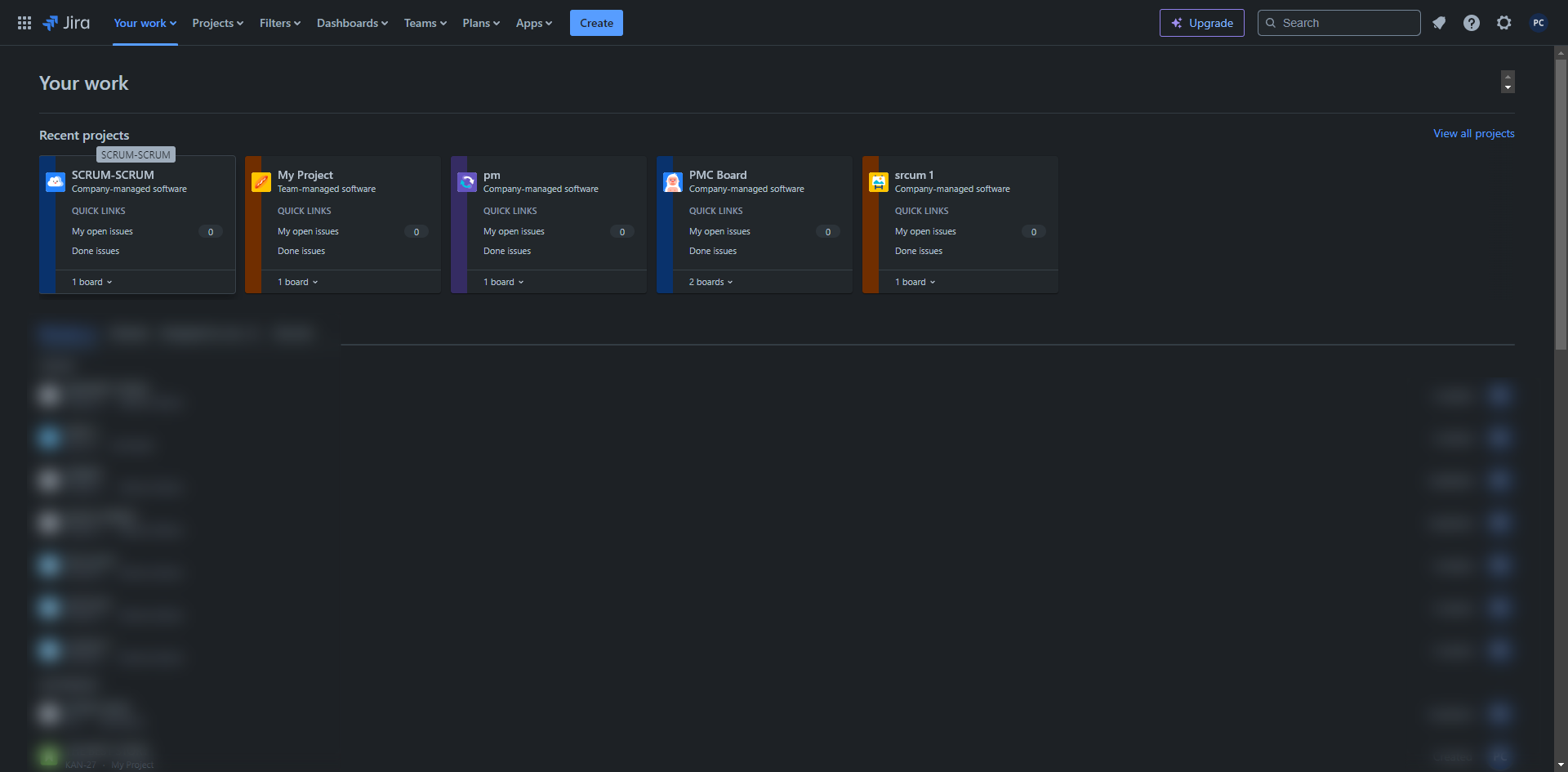Expand the pm 1 board dropdown
The width and height of the screenshot is (1568, 772).
click(x=504, y=282)
